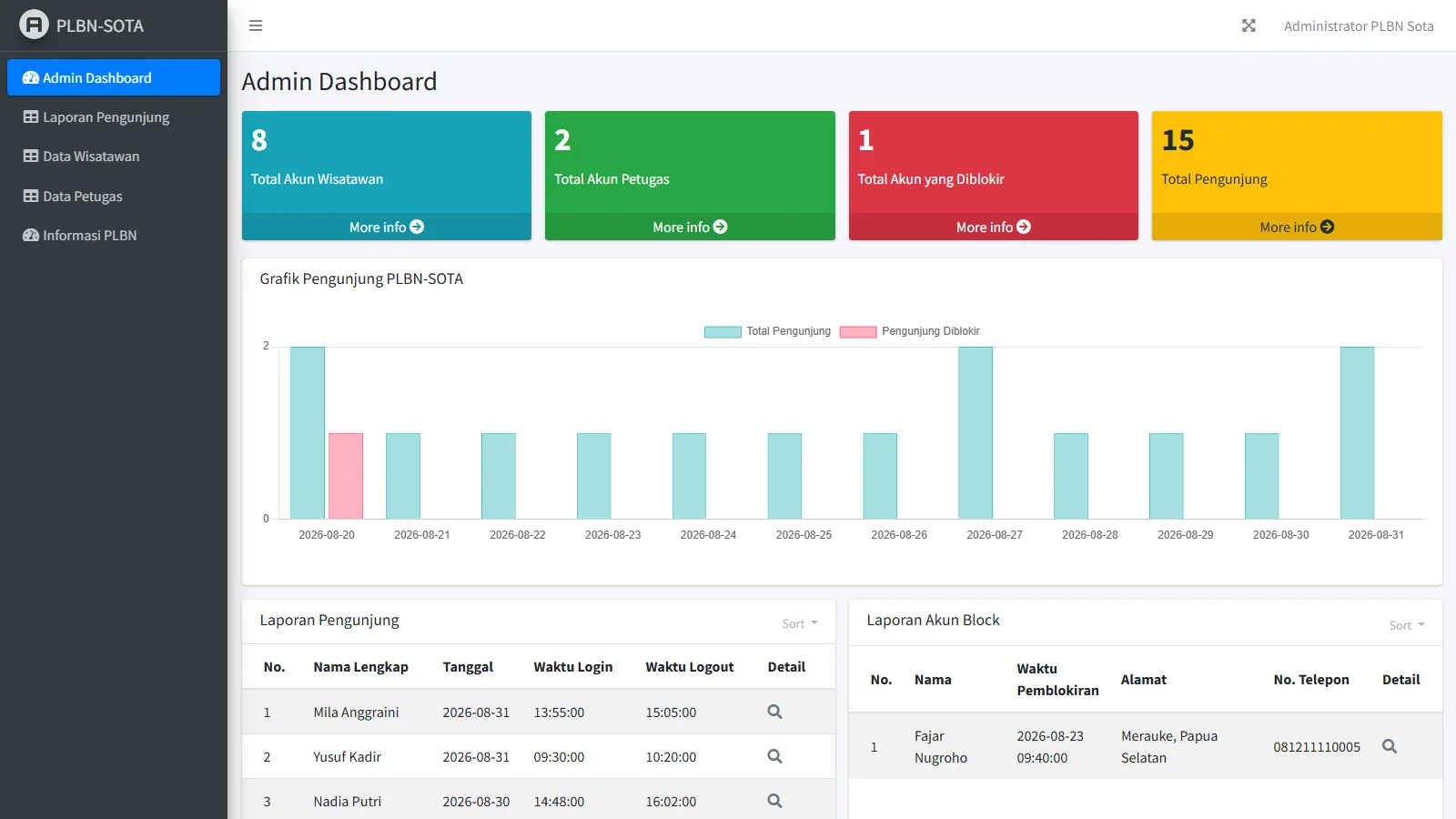The height and width of the screenshot is (819, 1456).
Task: Click phone number 081211110005
Action: [1317, 747]
